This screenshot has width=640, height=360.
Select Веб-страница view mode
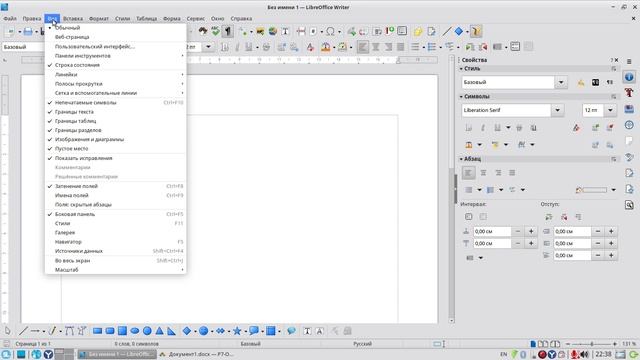(x=116, y=37)
